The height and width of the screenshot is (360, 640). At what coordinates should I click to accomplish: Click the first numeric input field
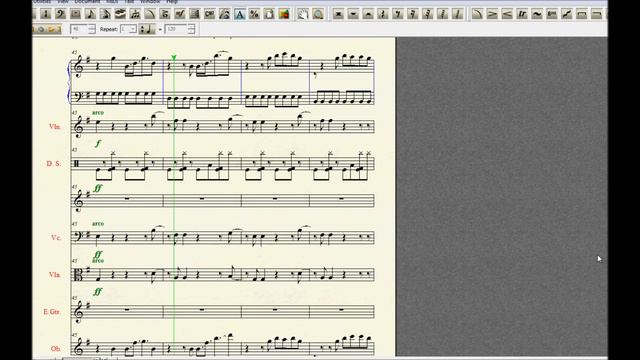(x=79, y=29)
